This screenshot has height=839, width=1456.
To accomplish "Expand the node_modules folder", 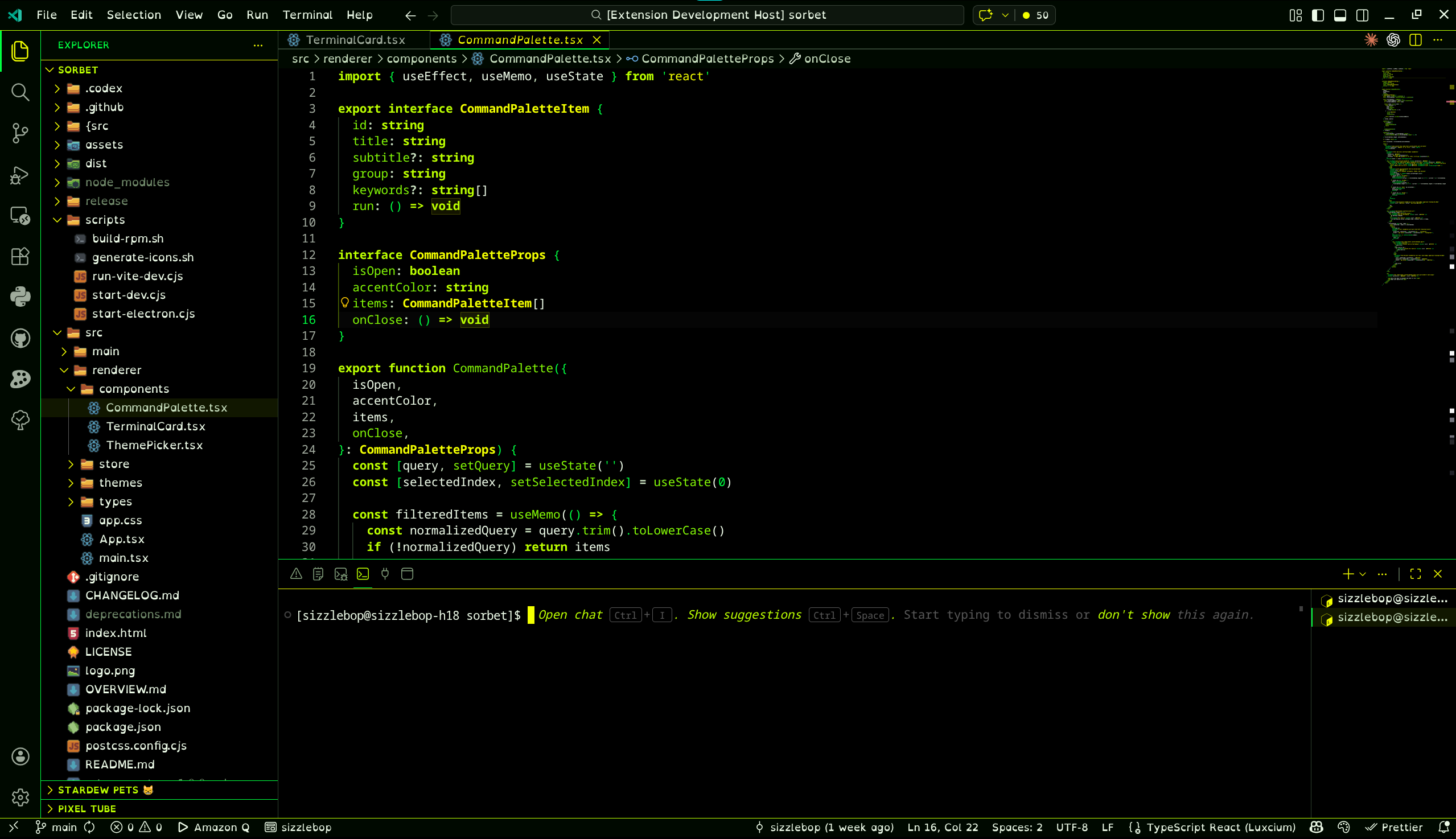I will 127,182.
